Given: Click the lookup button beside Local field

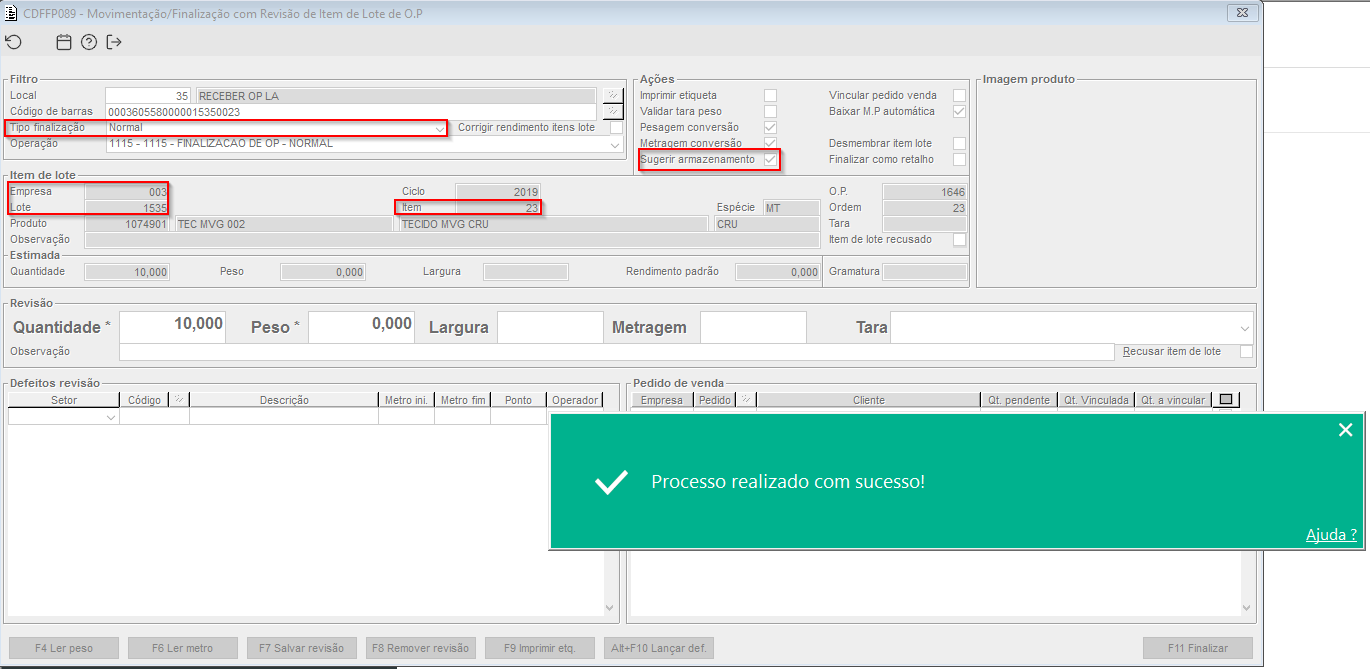Looking at the screenshot, I should click(613, 96).
